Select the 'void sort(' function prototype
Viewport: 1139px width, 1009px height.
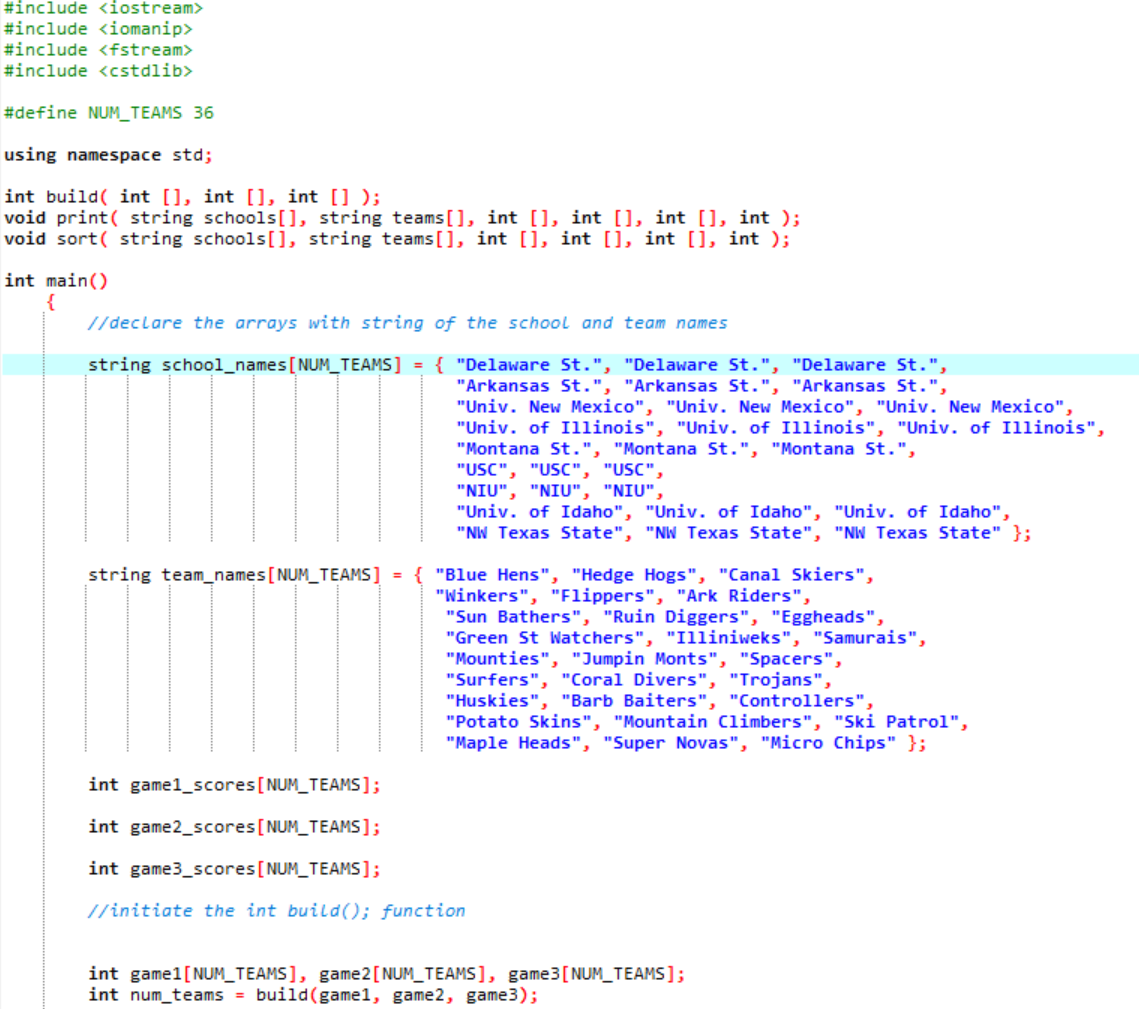tap(397, 239)
